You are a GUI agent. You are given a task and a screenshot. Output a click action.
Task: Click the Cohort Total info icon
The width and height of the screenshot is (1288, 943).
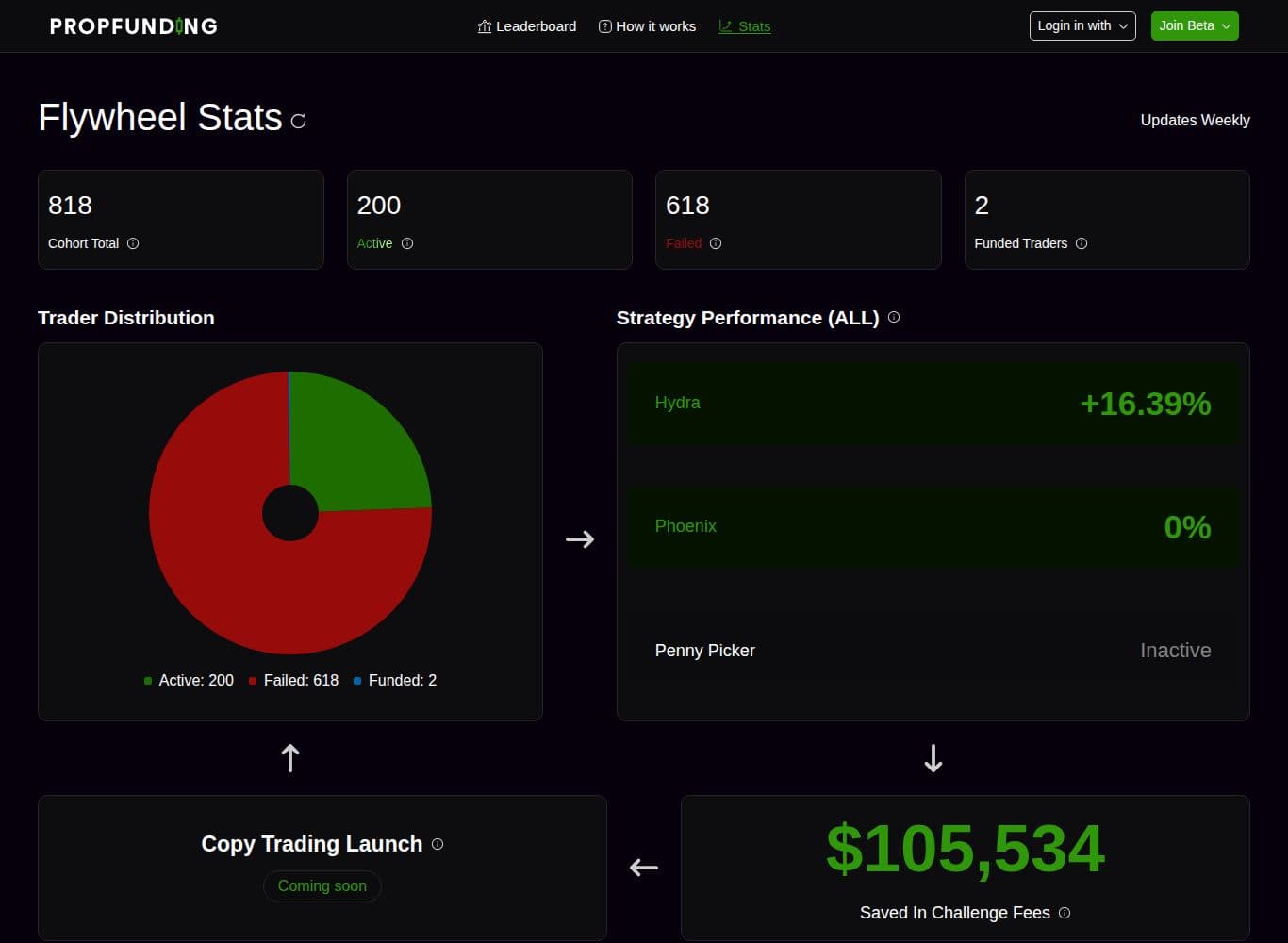[x=133, y=243]
